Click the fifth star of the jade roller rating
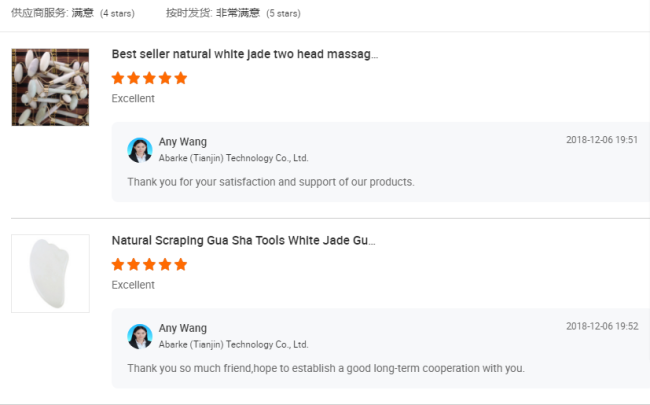650x405 pixels. [x=181, y=78]
